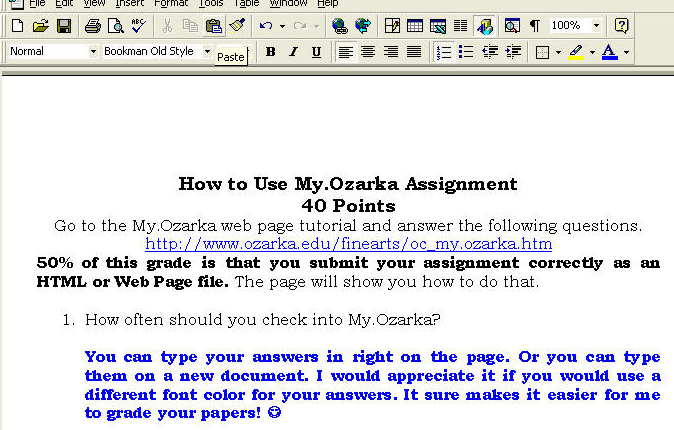Open the Tools menu
Viewport: 674px width, 430px height.
click(211, 3)
